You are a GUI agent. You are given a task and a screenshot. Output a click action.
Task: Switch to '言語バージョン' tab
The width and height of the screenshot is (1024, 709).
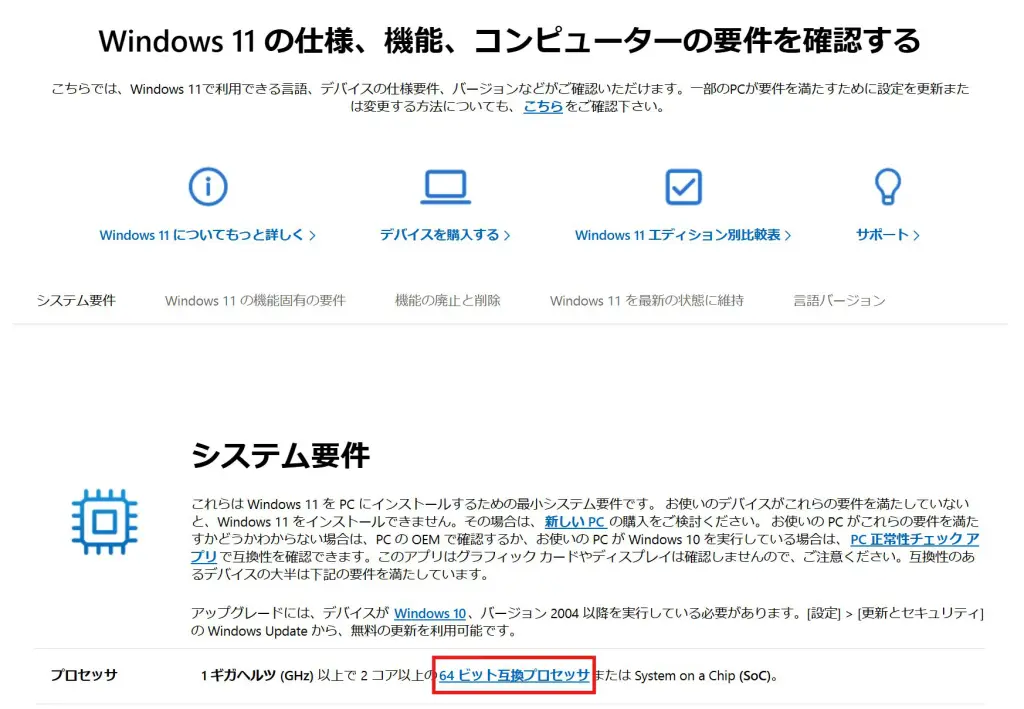point(839,300)
